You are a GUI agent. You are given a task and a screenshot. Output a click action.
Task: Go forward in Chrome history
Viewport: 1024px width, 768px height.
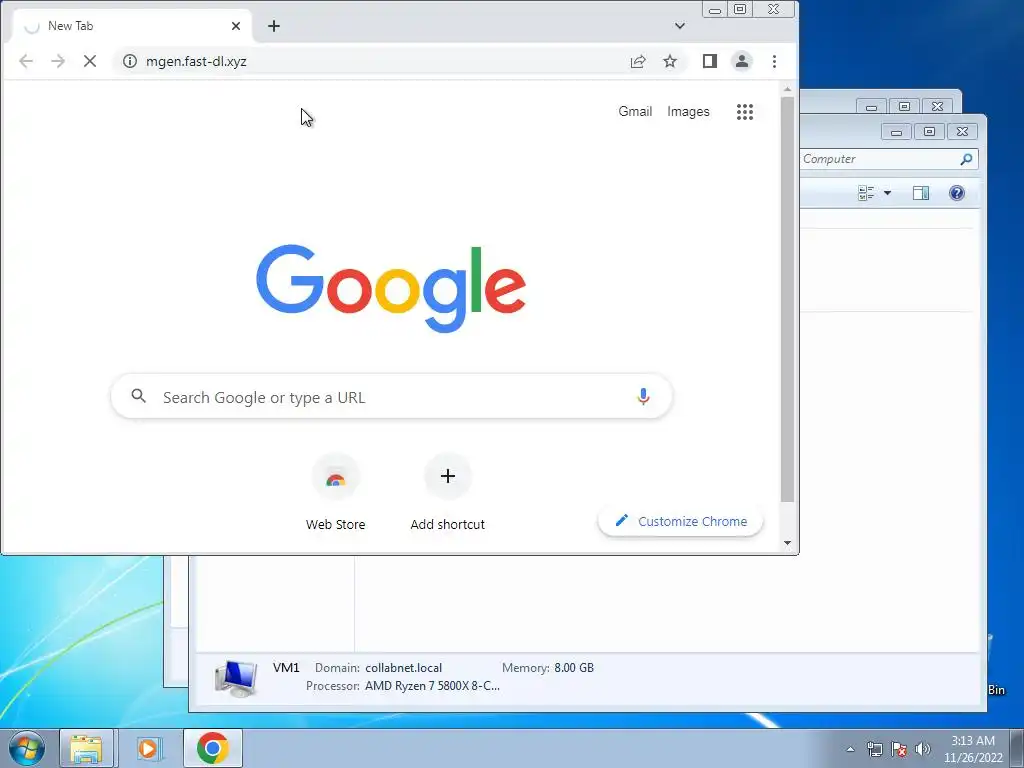58,61
